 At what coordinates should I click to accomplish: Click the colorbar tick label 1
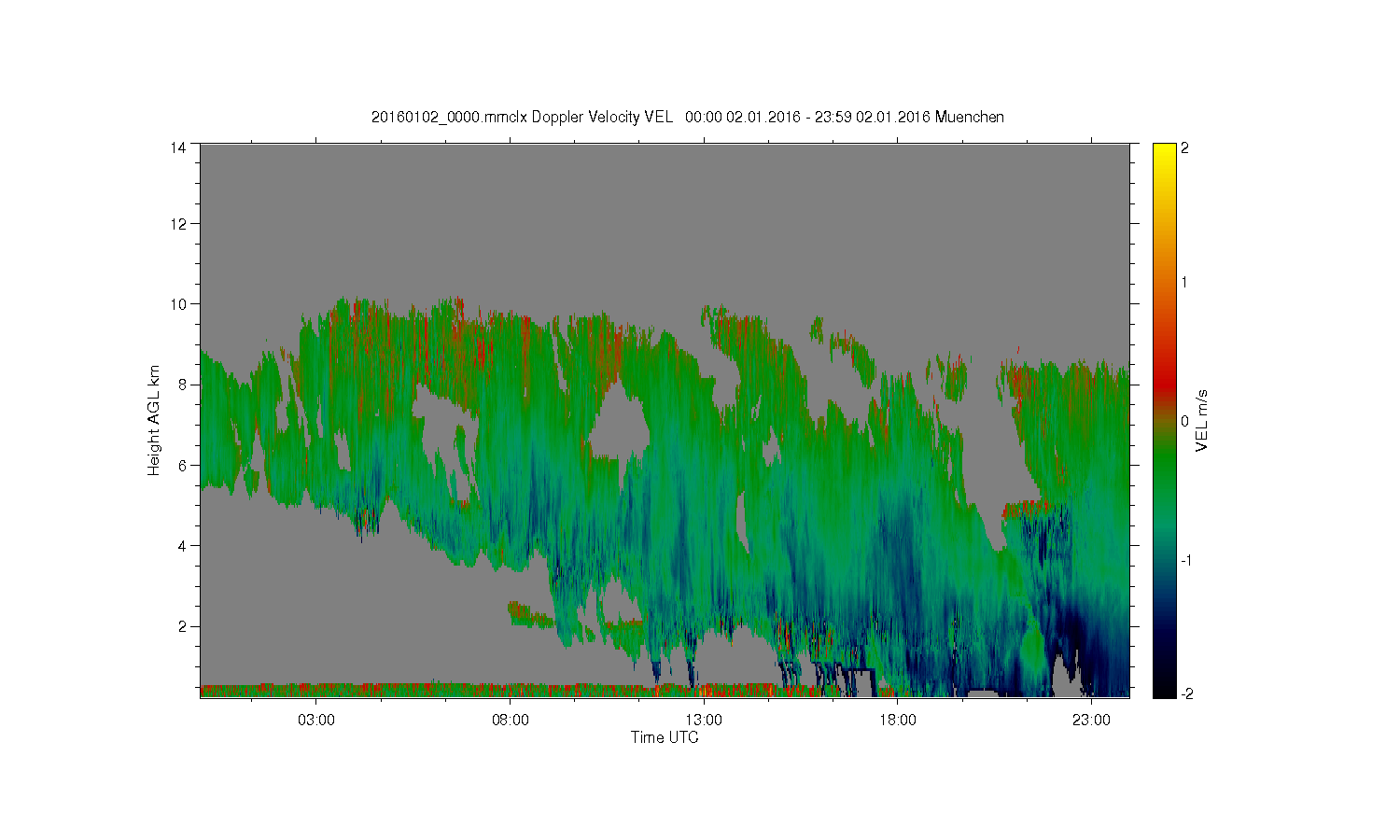tap(1185, 282)
